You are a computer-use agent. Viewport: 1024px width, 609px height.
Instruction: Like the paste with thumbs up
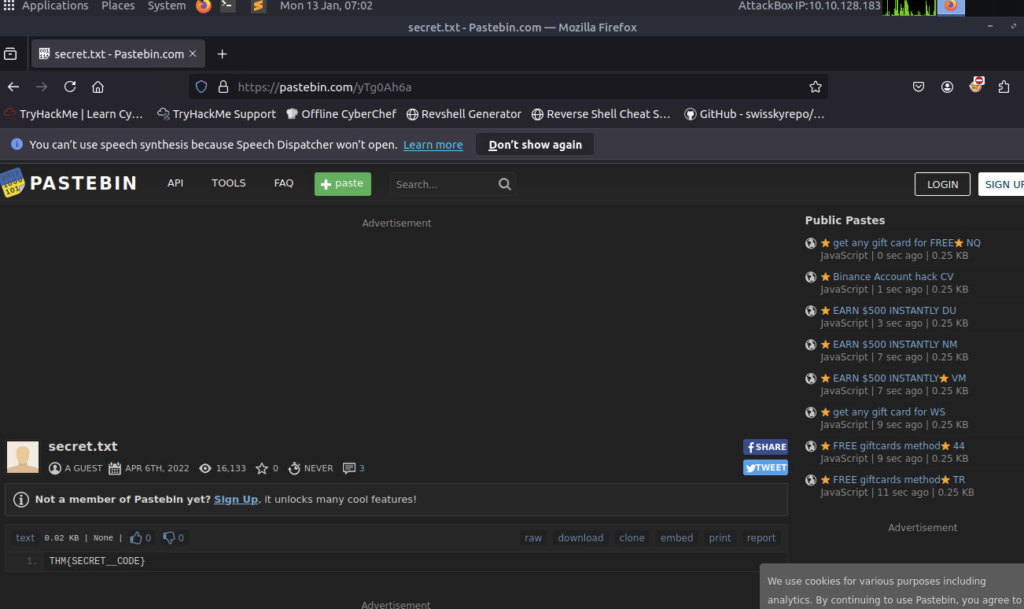[x=136, y=538]
